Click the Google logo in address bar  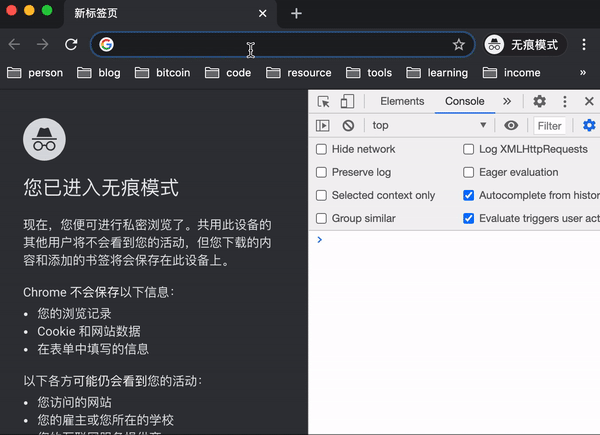106,44
